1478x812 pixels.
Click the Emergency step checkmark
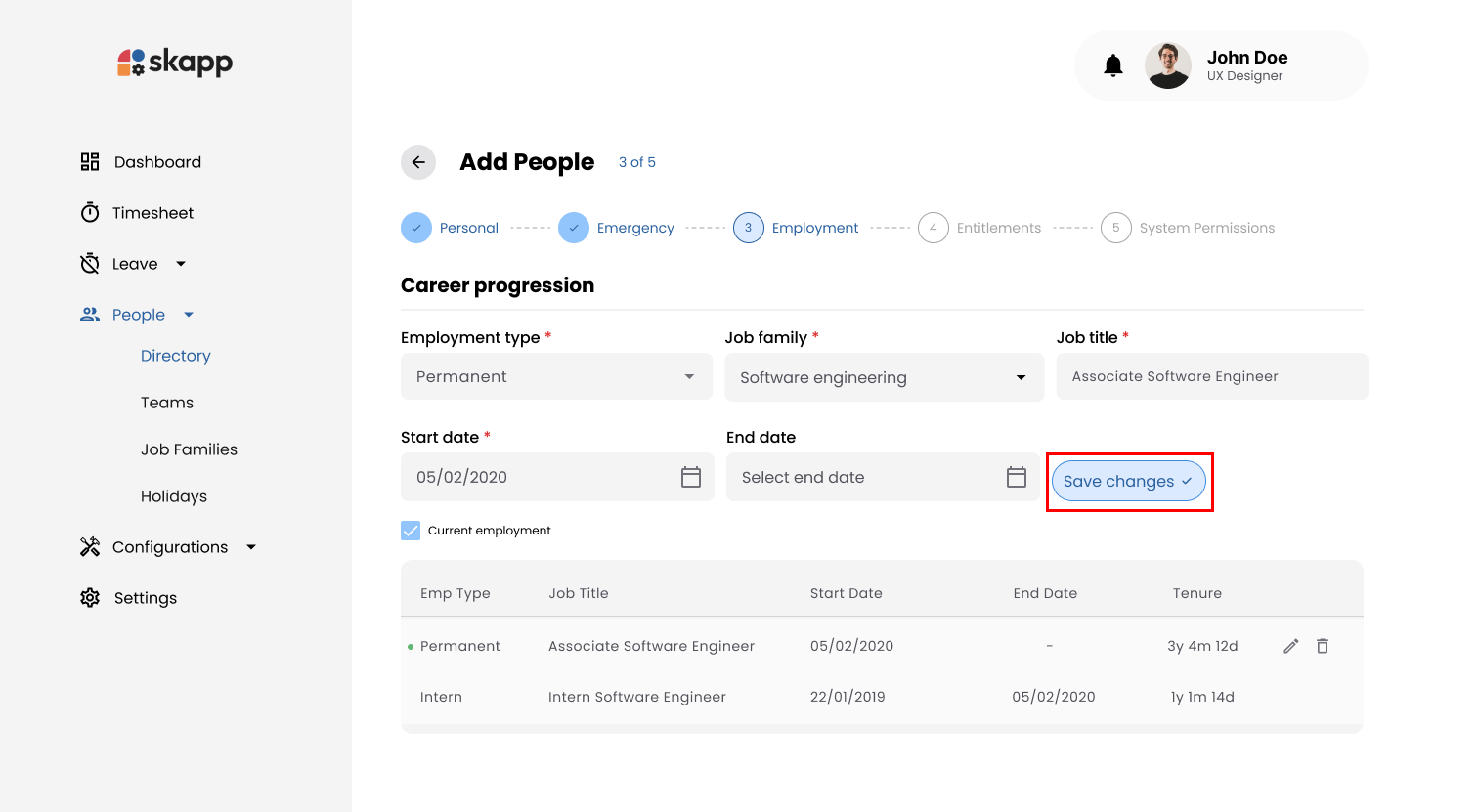pos(574,227)
